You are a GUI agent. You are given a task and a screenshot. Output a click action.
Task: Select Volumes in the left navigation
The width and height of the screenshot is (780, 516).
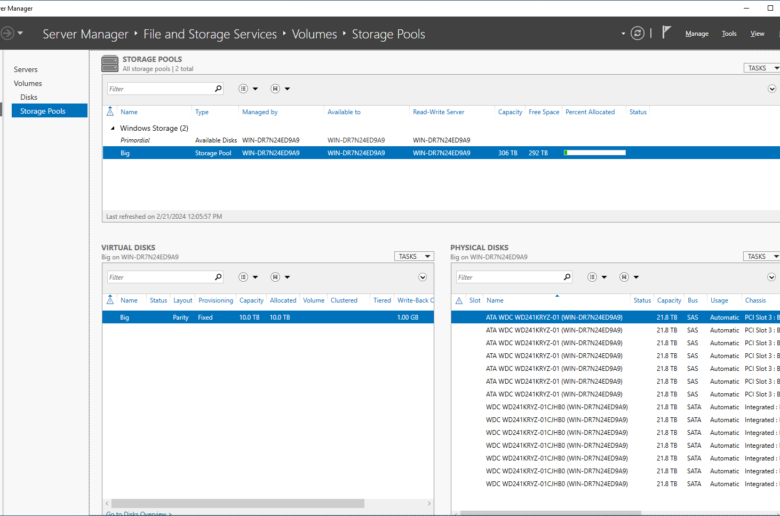coord(28,83)
